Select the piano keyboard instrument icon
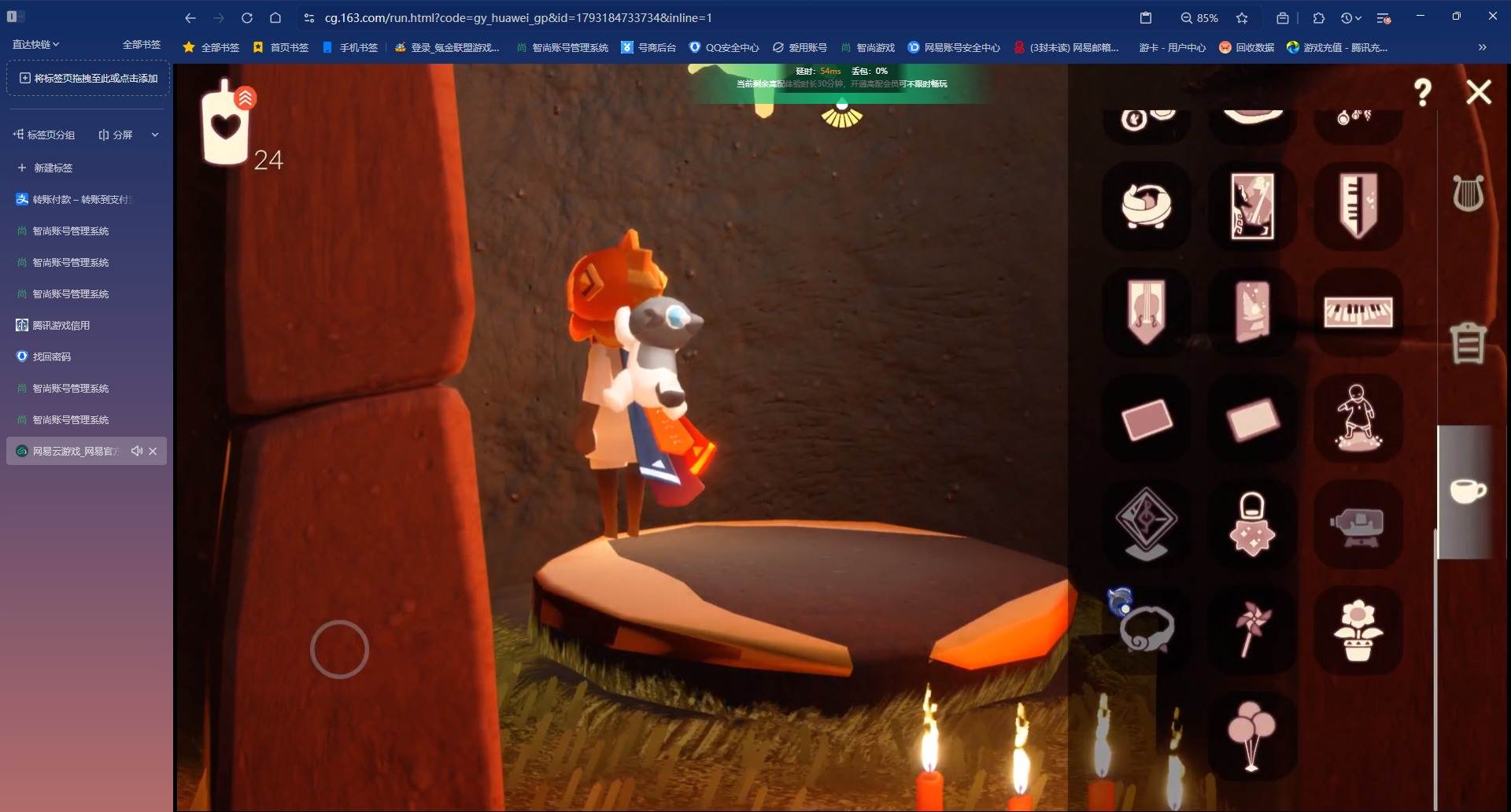The image size is (1511, 812). point(1358,312)
